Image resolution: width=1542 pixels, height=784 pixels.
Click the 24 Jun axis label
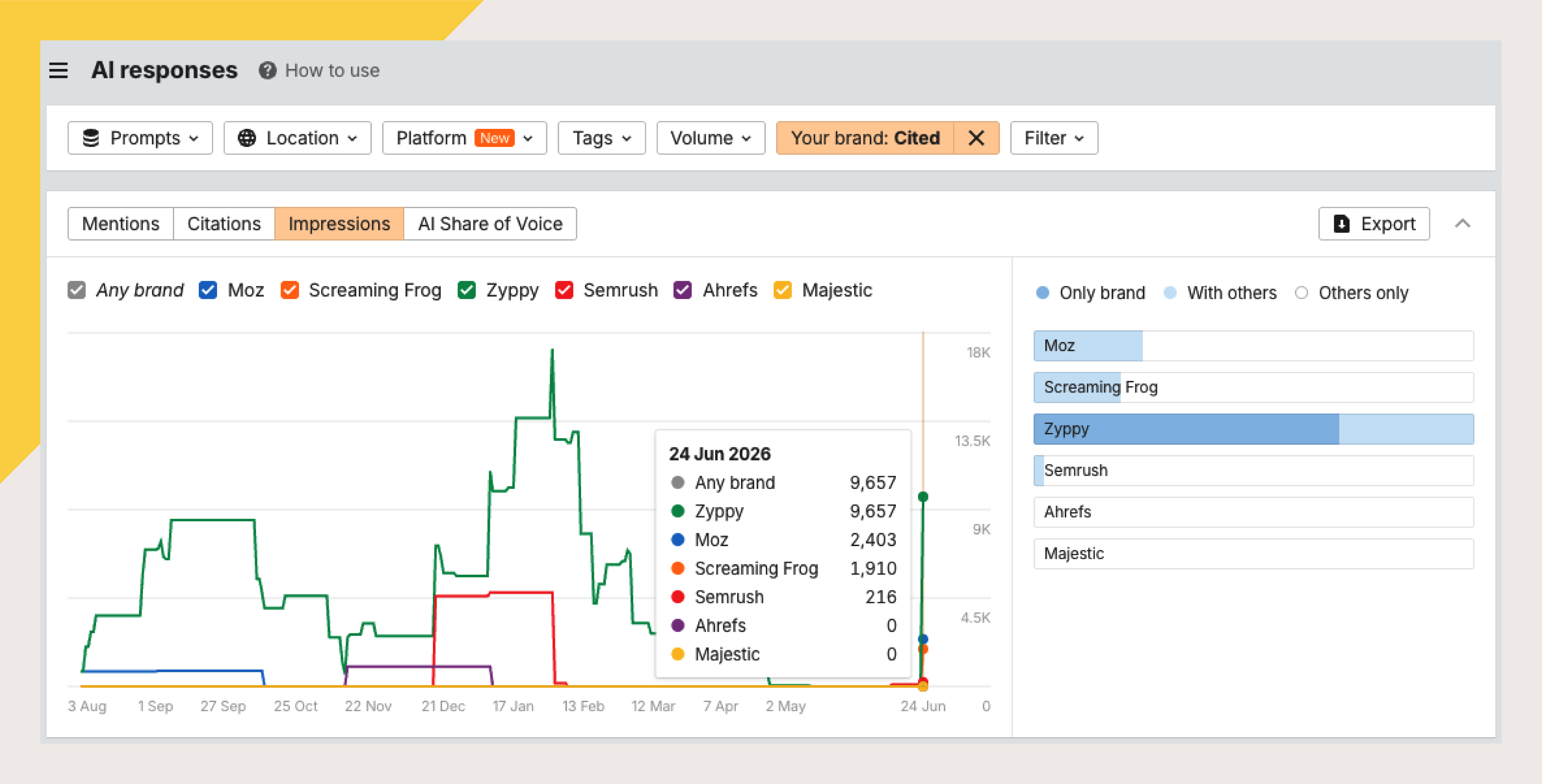click(x=923, y=706)
